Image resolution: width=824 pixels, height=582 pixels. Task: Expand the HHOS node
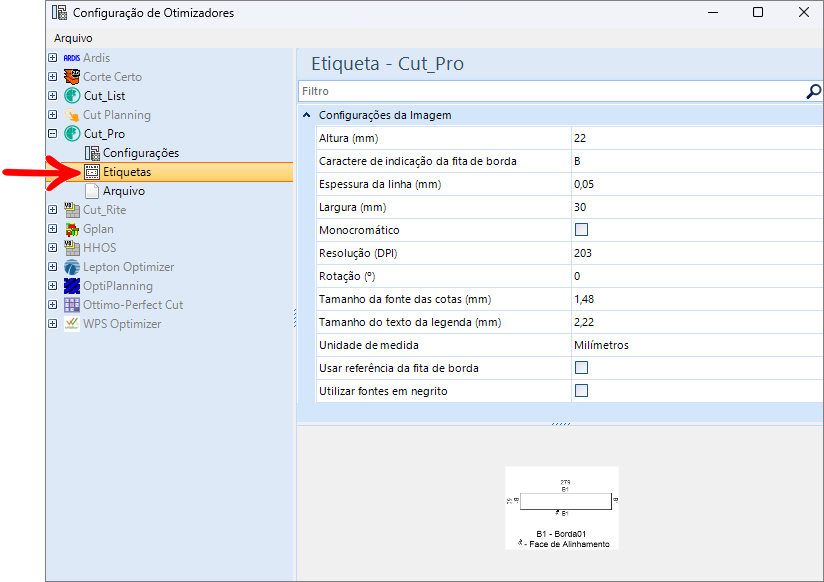tap(53, 248)
